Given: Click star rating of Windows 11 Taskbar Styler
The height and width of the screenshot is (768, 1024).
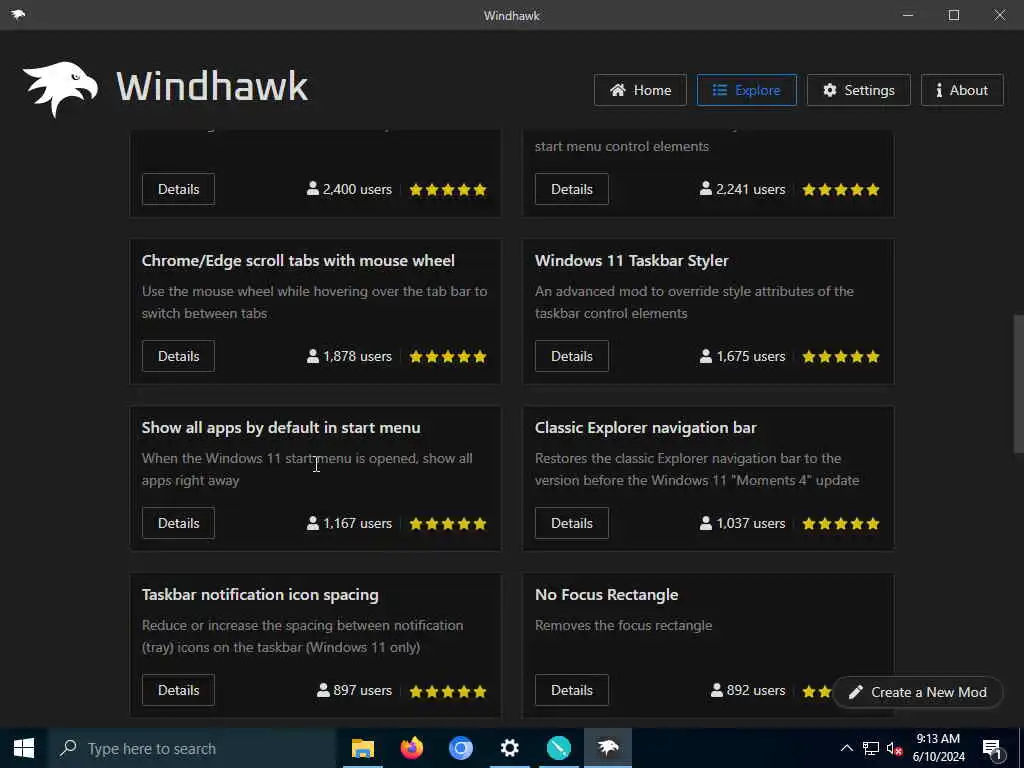Looking at the screenshot, I should [841, 357].
